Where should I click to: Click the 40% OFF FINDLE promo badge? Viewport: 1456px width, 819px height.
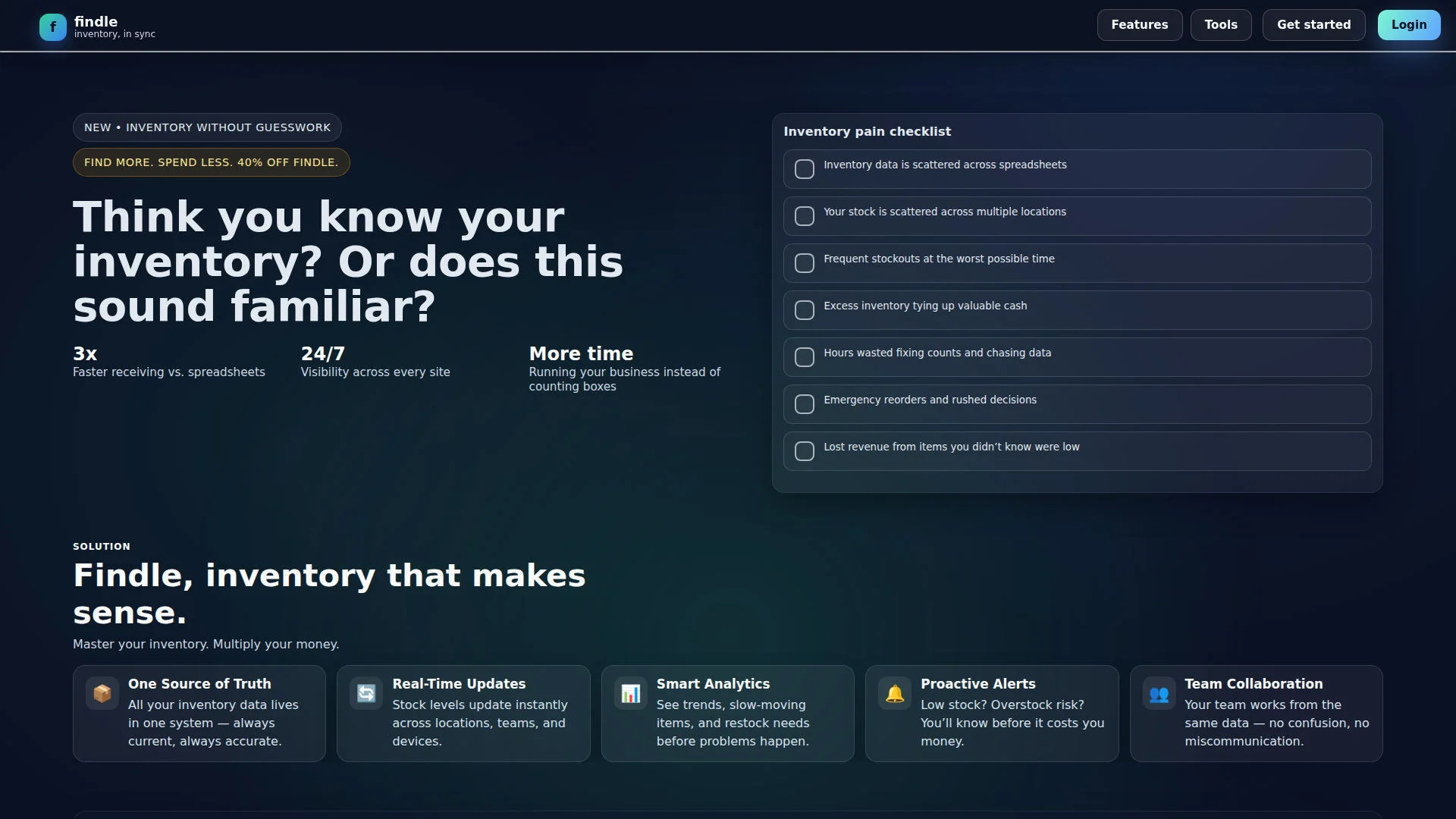coord(211,162)
